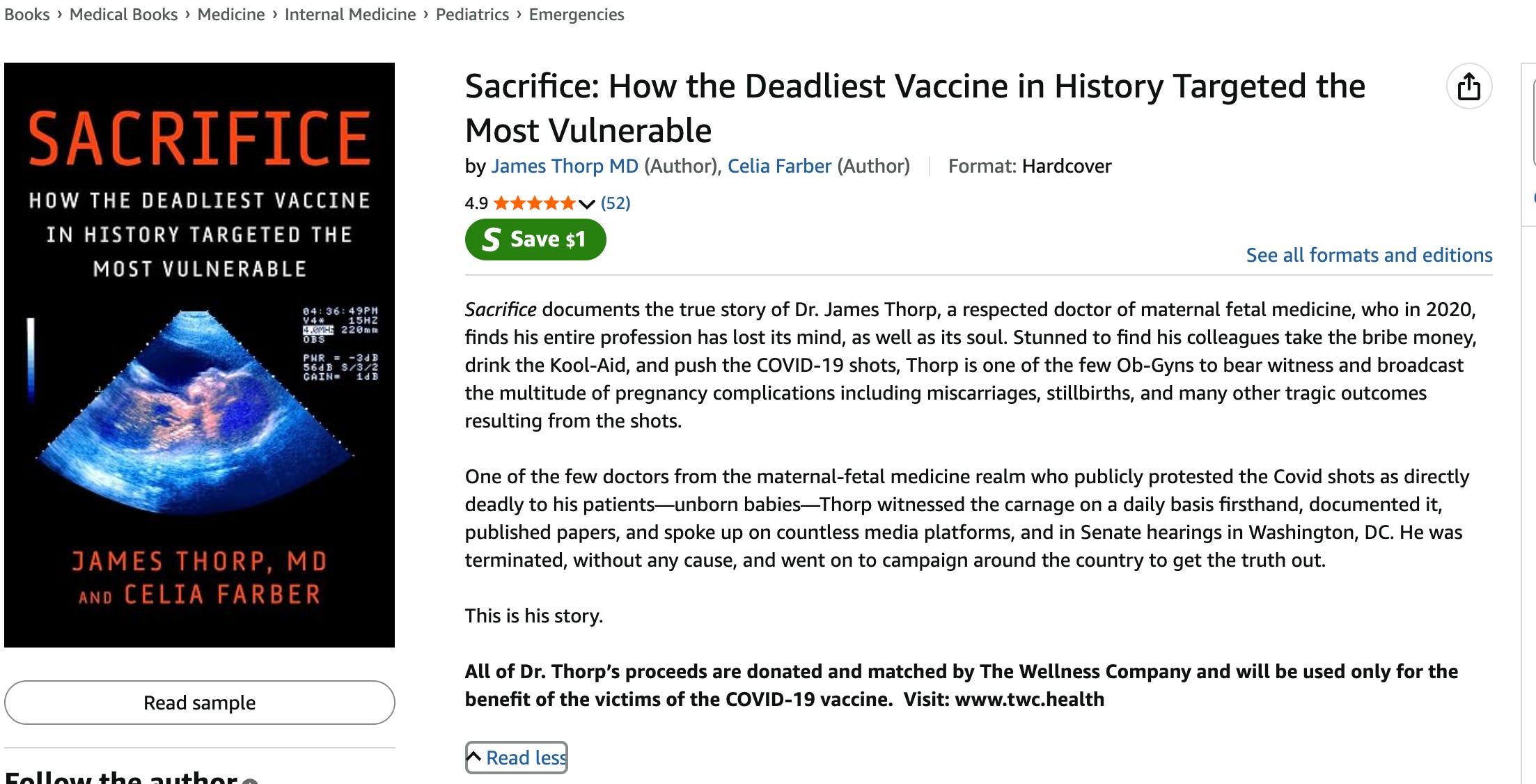Open Celia Farber author page
Image resolution: width=1536 pixels, height=784 pixels.
click(779, 166)
